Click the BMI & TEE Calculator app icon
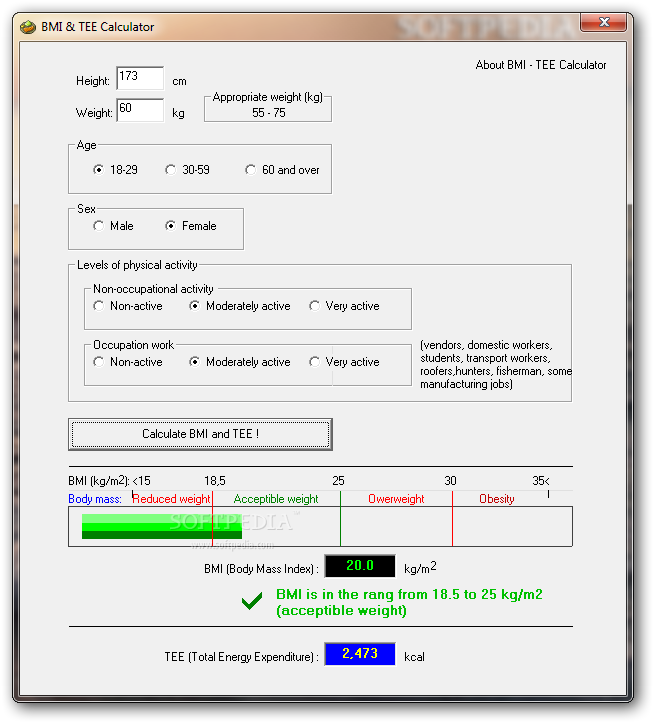The width and height of the screenshot is (654, 723). [x=28, y=27]
